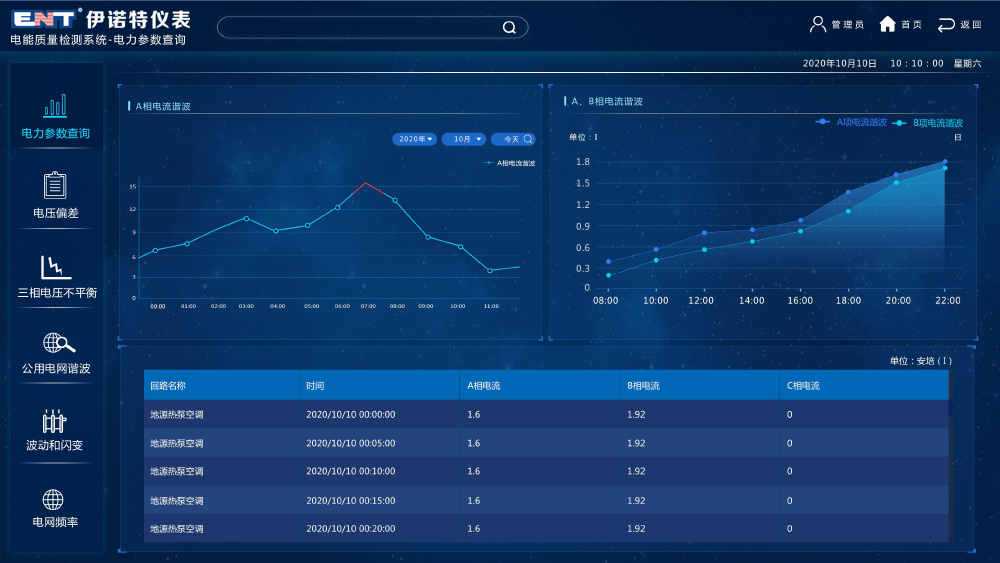The width and height of the screenshot is (1000, 563).
Task: Click the magnifier icon in search bar
Action: tap(509, 28)
